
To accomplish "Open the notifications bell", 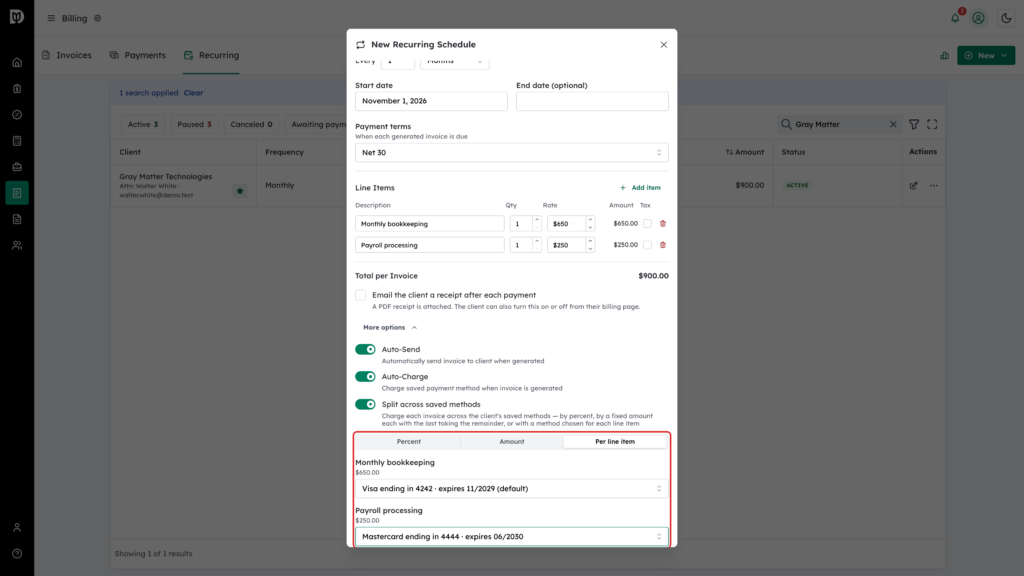I will pos(955,18).
